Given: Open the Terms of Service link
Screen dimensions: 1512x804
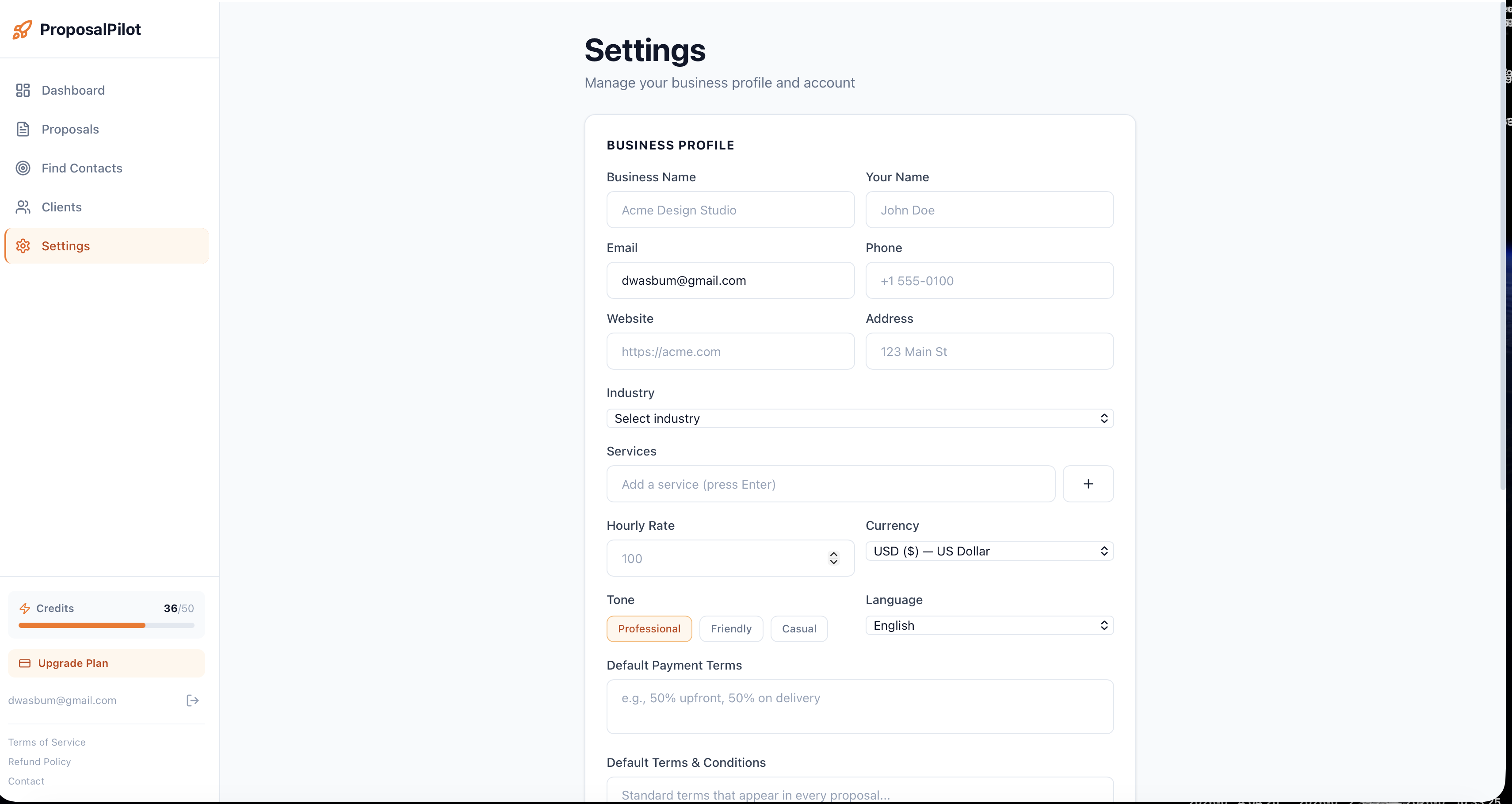Looking at the screenshot, I should pyautogui.click(x=47, y=743).
